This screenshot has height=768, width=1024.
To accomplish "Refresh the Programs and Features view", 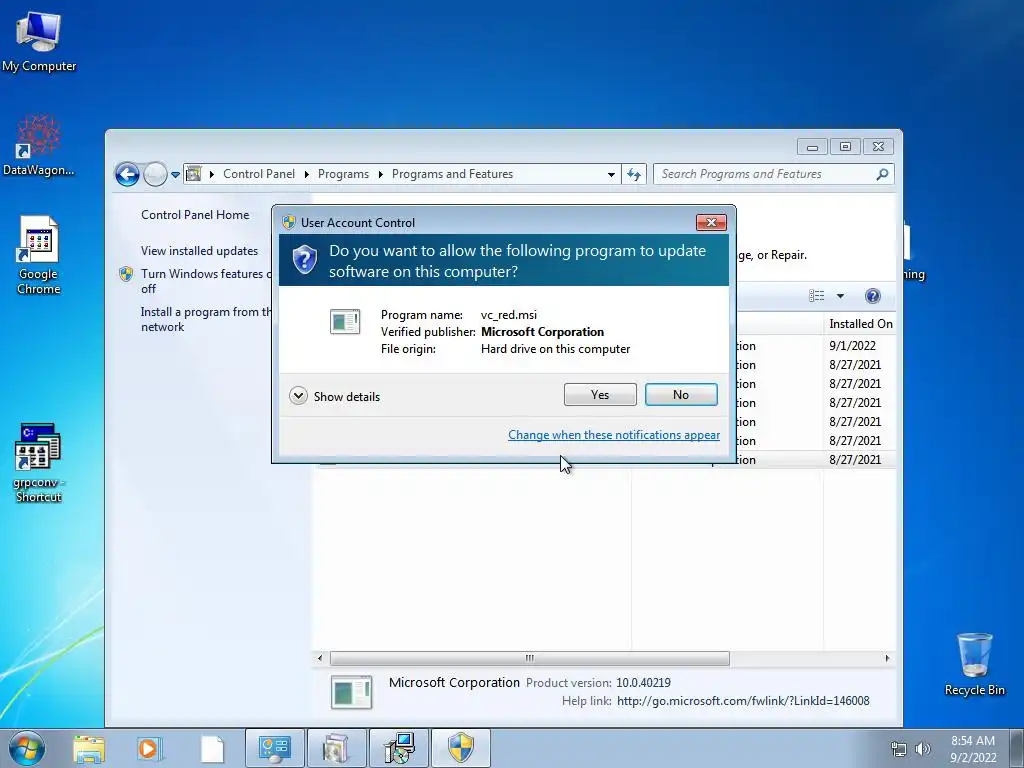I will 633,174.
